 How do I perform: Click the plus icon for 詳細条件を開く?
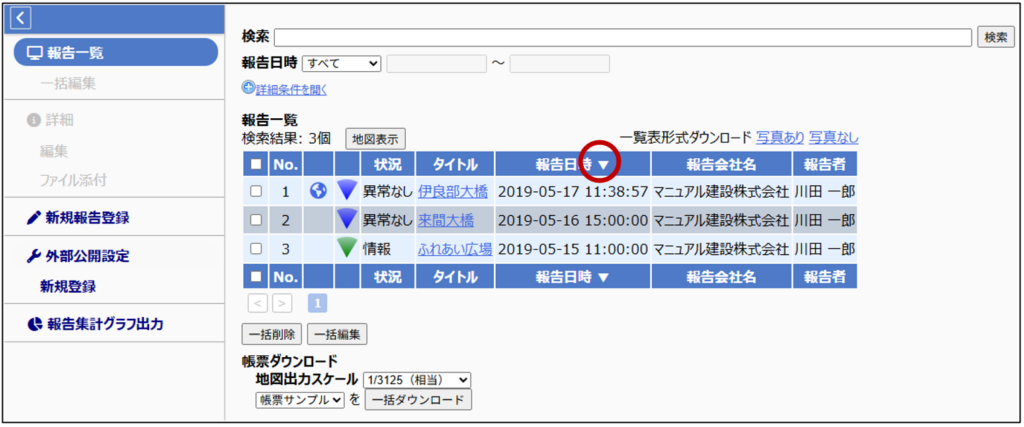tap(248, 87)
